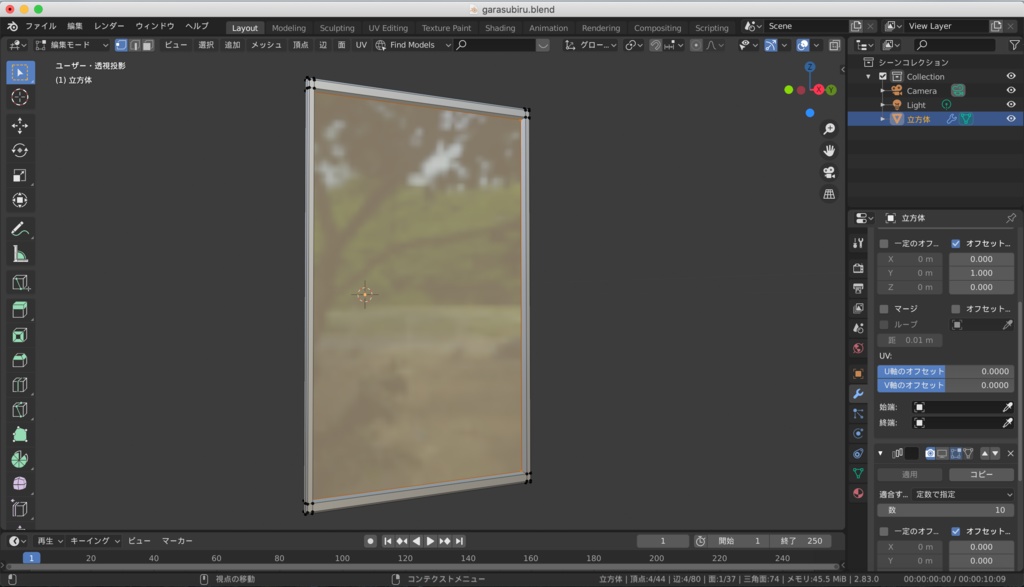
Task: Open the Material properties tab
Action: pyautogui.click(x=858, y=493)
